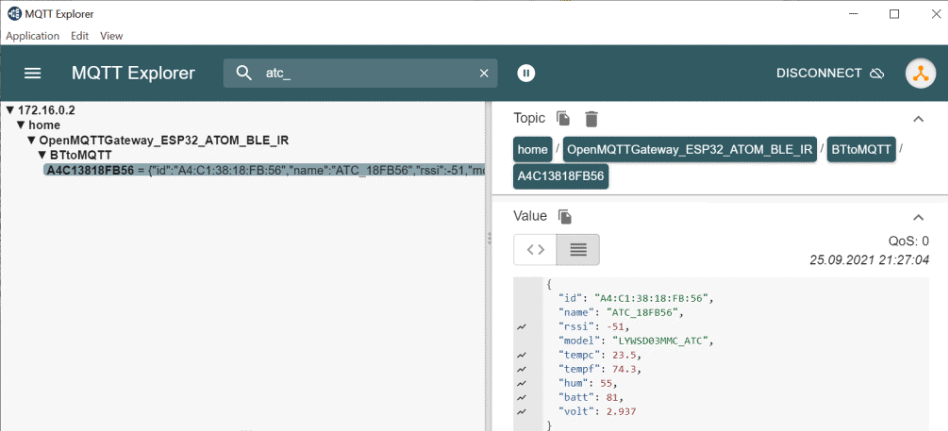Click the cloud-off icon beside DISCONNECT
948x431 pixels.
[877, 73]
